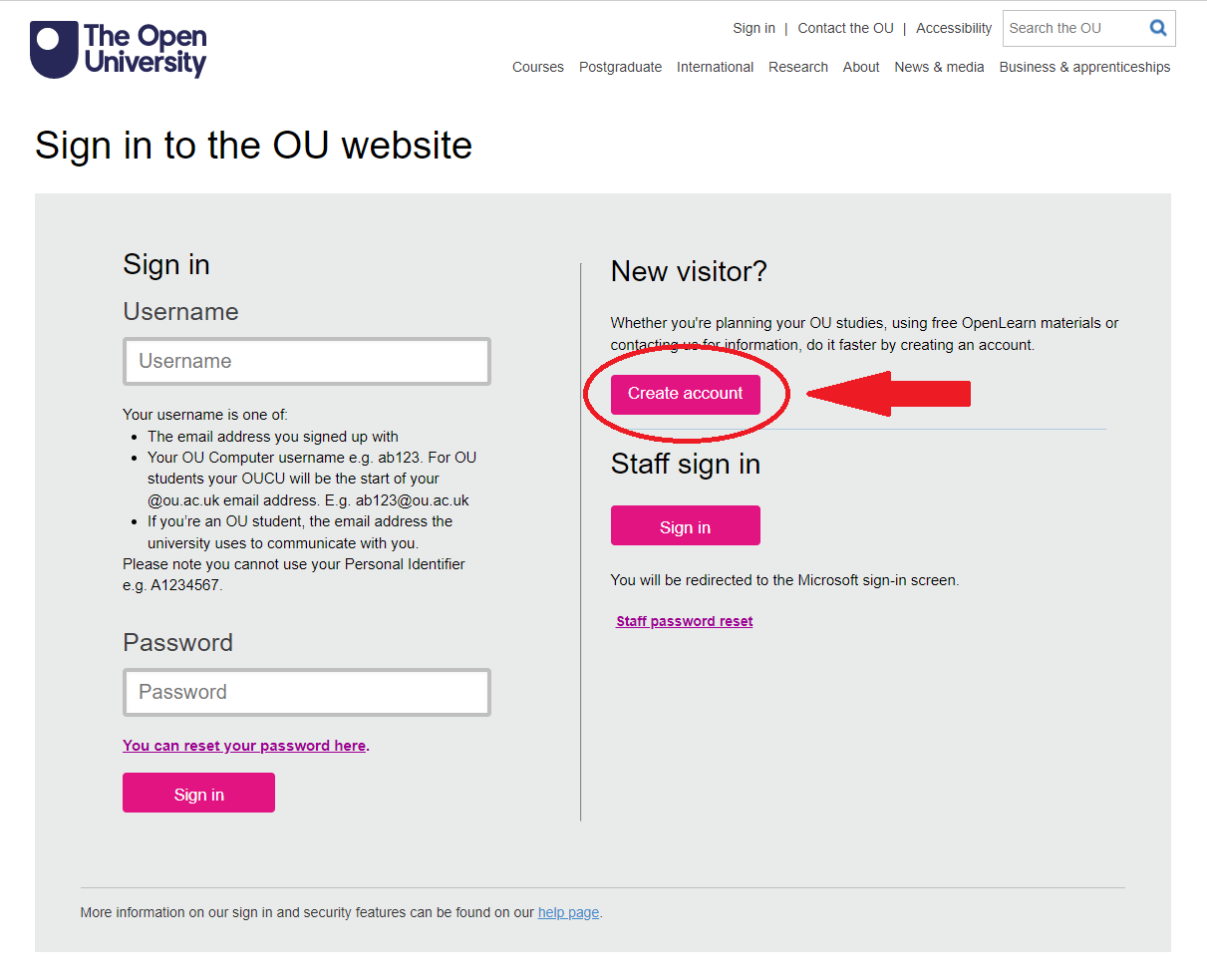Open the Staff password reset link

click(684, 620)
